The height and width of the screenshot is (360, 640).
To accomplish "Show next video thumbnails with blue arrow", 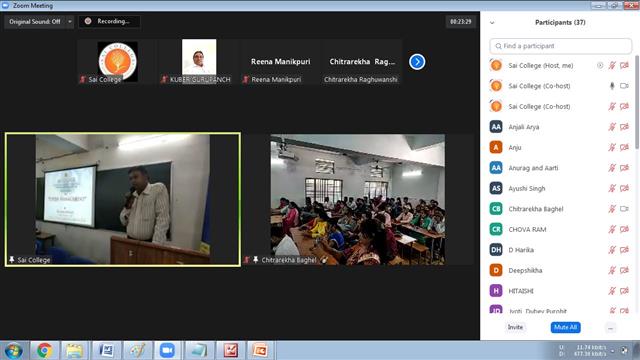I will click(417, 62).
